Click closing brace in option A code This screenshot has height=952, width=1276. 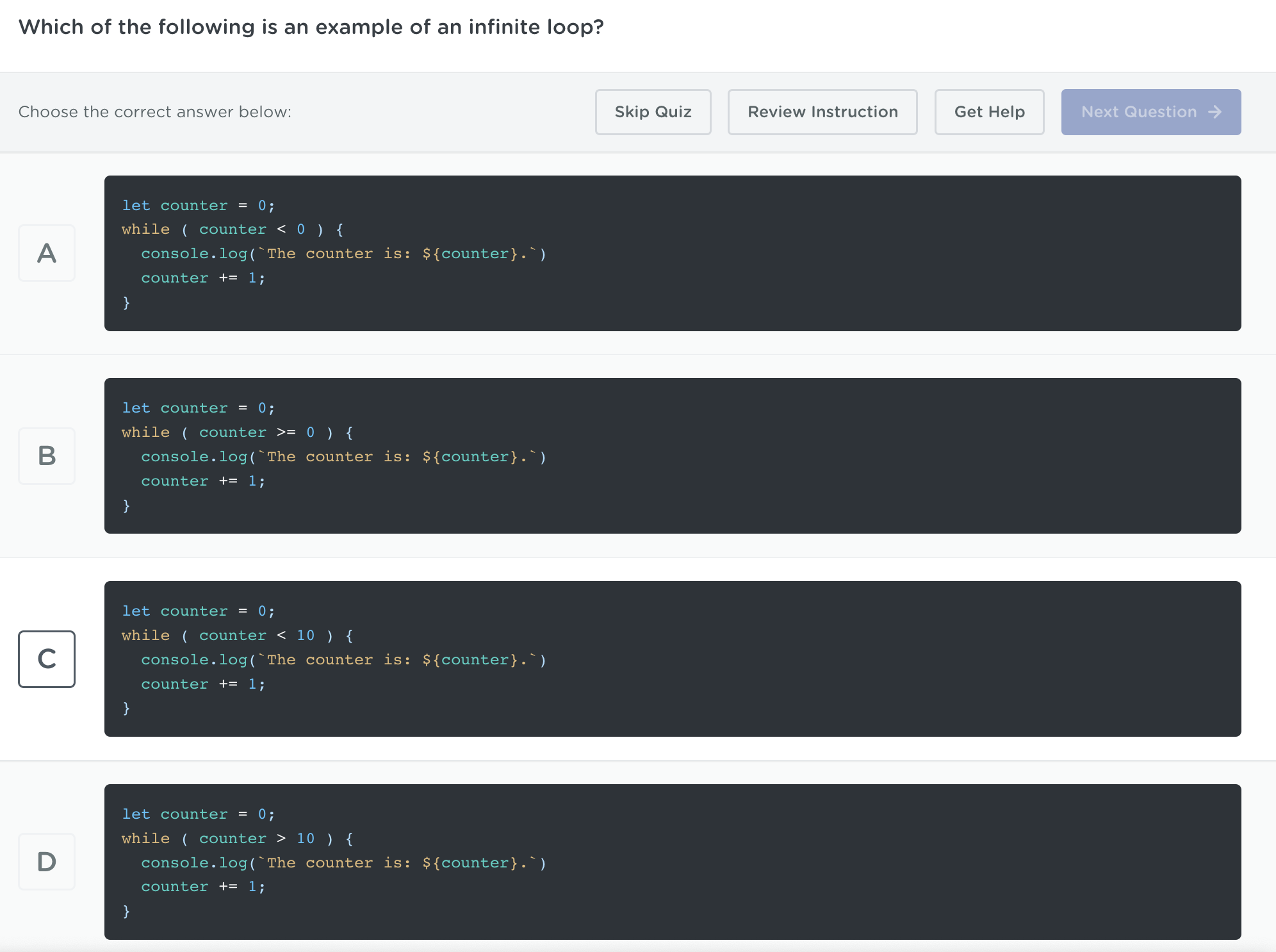coord(126,302)
